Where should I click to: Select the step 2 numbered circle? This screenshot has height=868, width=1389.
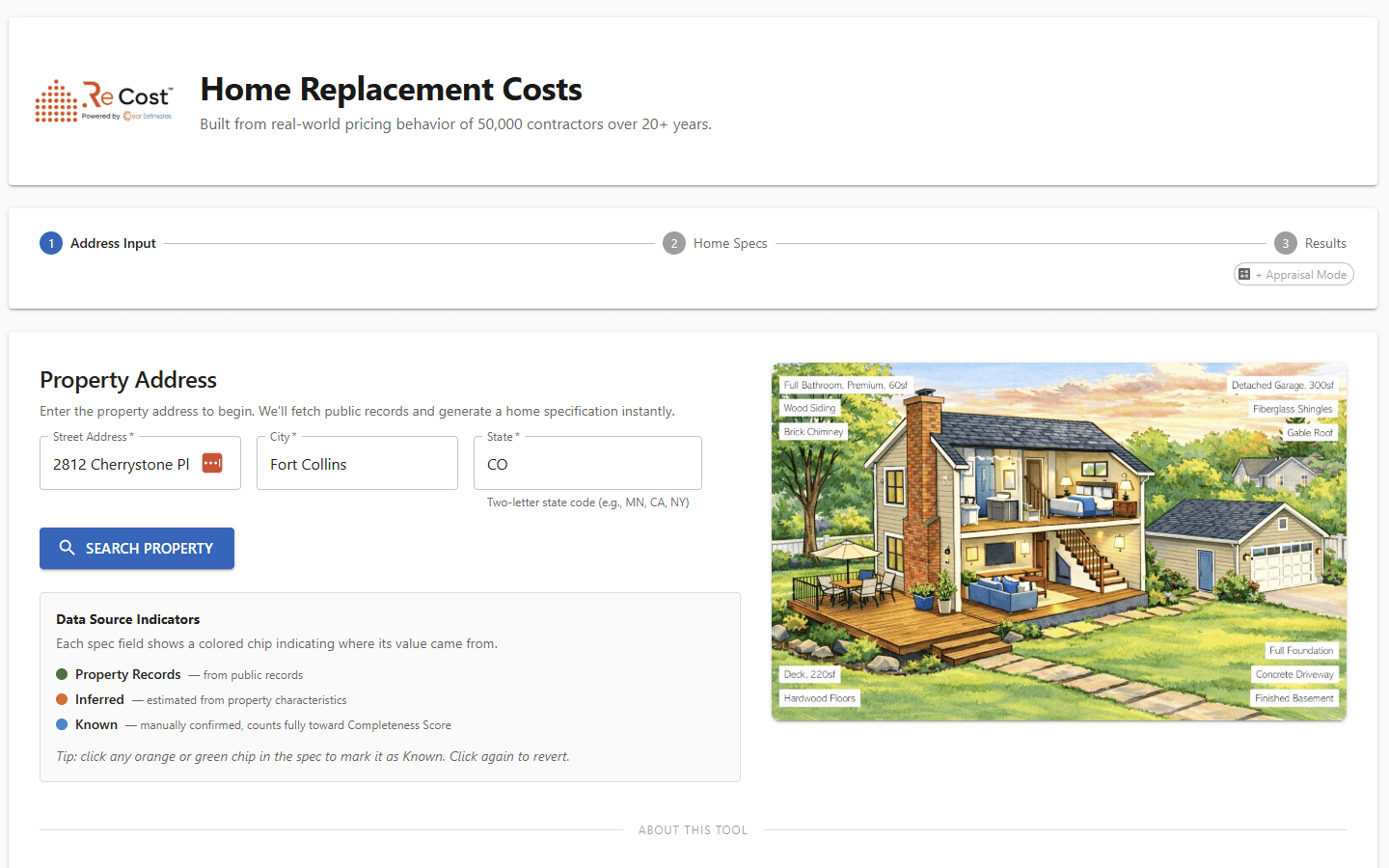[674, 243]
